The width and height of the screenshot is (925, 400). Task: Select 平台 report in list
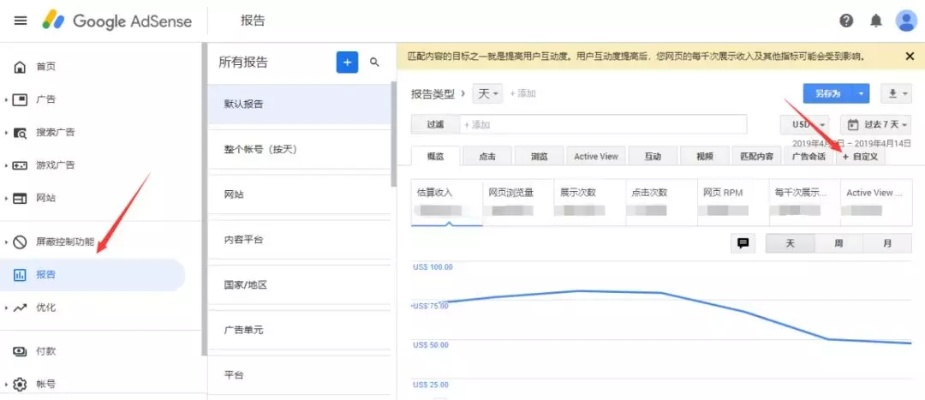tap(299, 375)
